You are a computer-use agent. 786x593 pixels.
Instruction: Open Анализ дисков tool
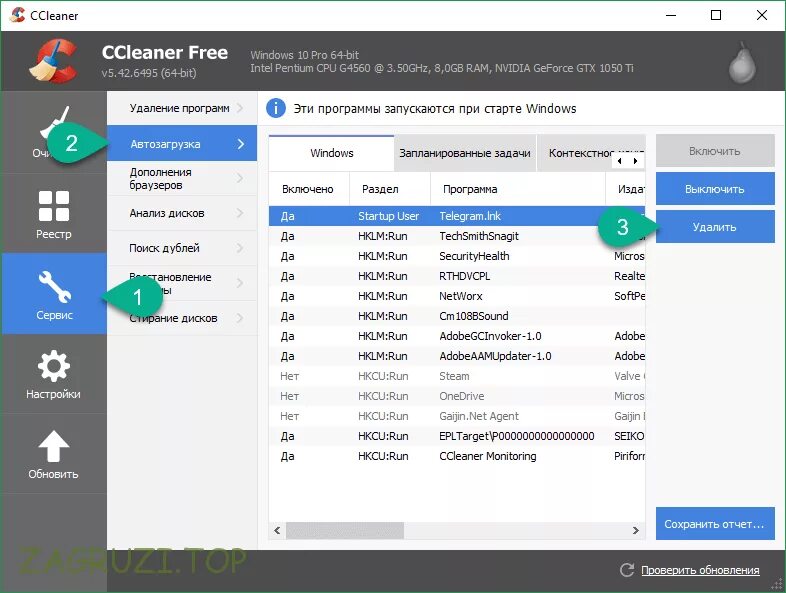(x=182, y=213)
